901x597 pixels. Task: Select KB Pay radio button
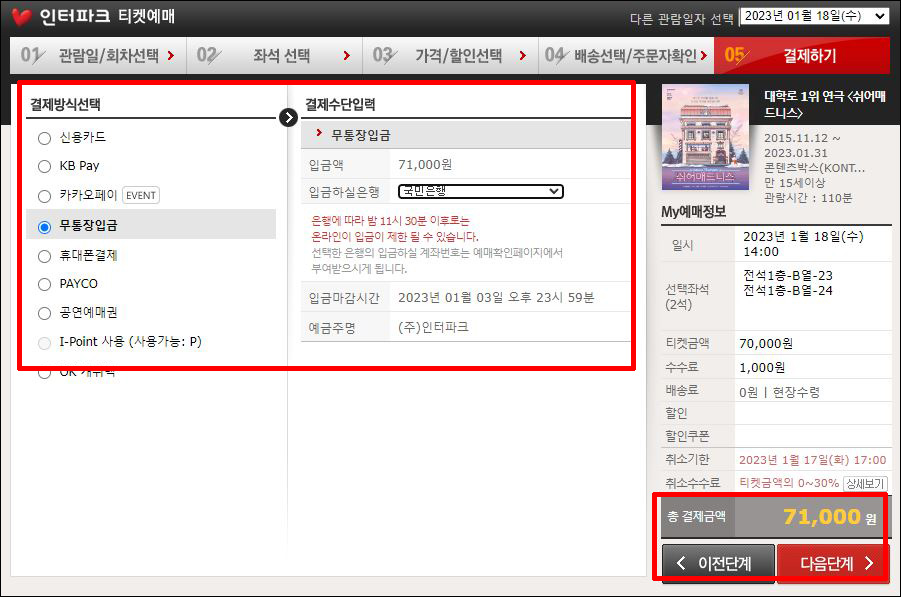coord(44,167)
